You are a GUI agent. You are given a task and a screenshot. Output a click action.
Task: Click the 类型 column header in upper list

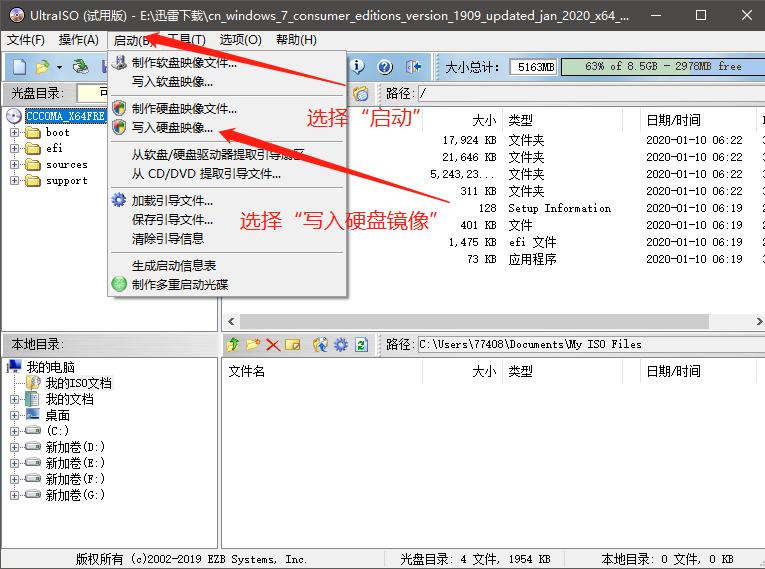coord(563,120)
